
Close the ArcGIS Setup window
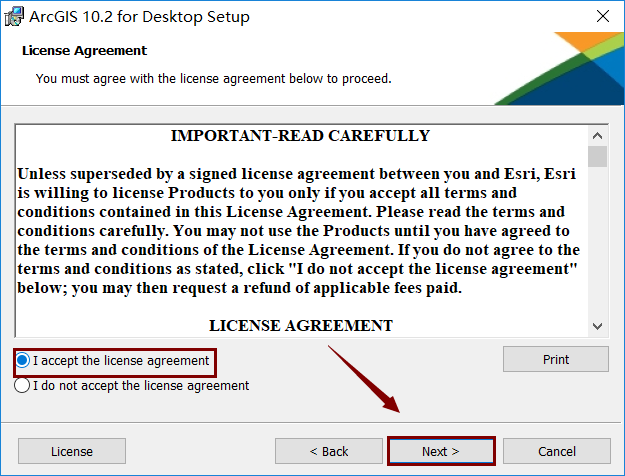[x=603, y=16]
